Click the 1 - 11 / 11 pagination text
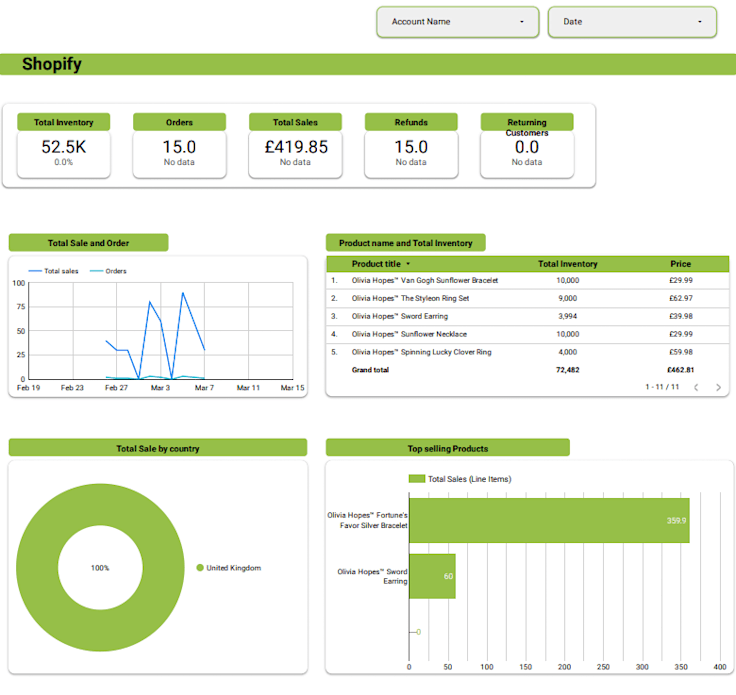Image resolution: width=736 pixels, height=695 pixels. click(x=662, y=387)
